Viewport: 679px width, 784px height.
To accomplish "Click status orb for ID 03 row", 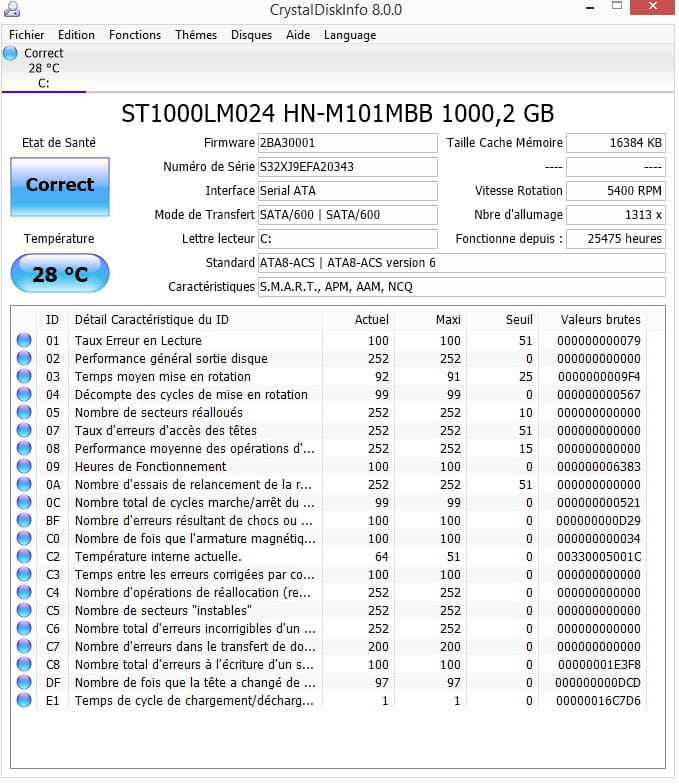I will click(24, 376).
